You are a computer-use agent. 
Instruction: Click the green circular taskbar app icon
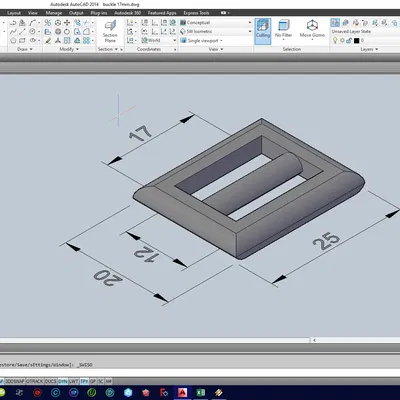[92, 392]
